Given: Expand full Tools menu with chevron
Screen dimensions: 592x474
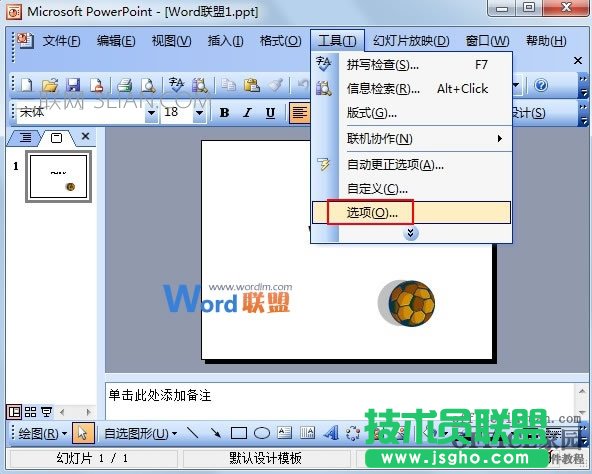Looking at the screenshot, I should coord(411,233).
